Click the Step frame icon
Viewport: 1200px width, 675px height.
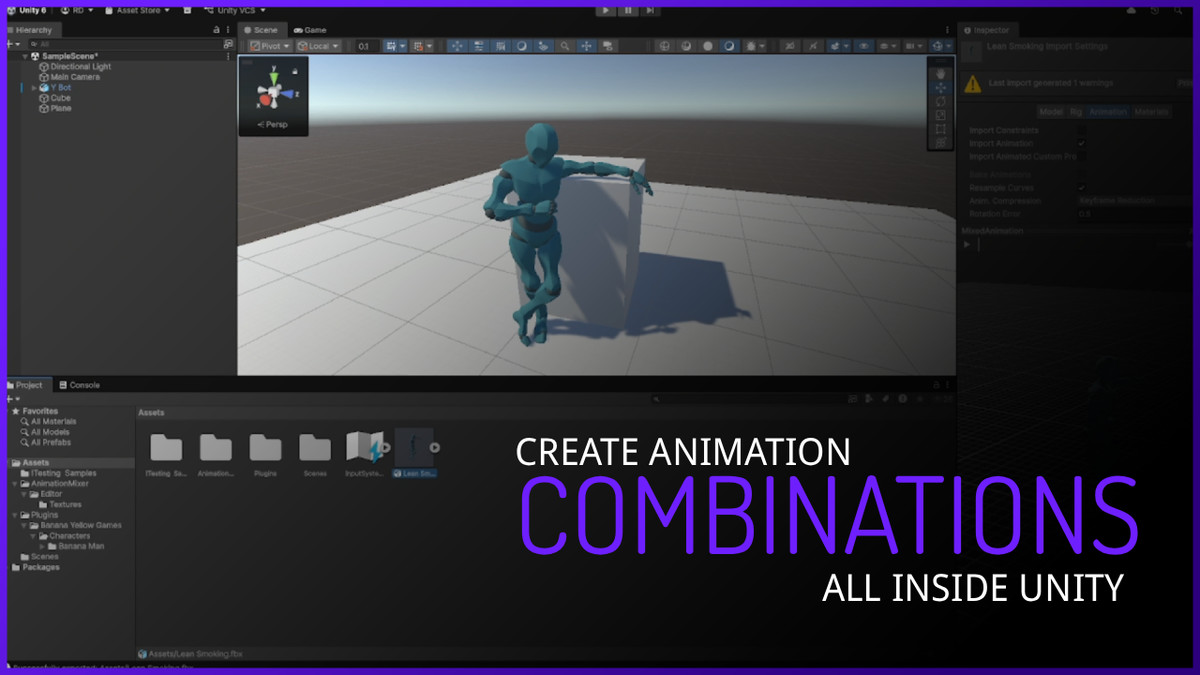(x=650, y=11)
